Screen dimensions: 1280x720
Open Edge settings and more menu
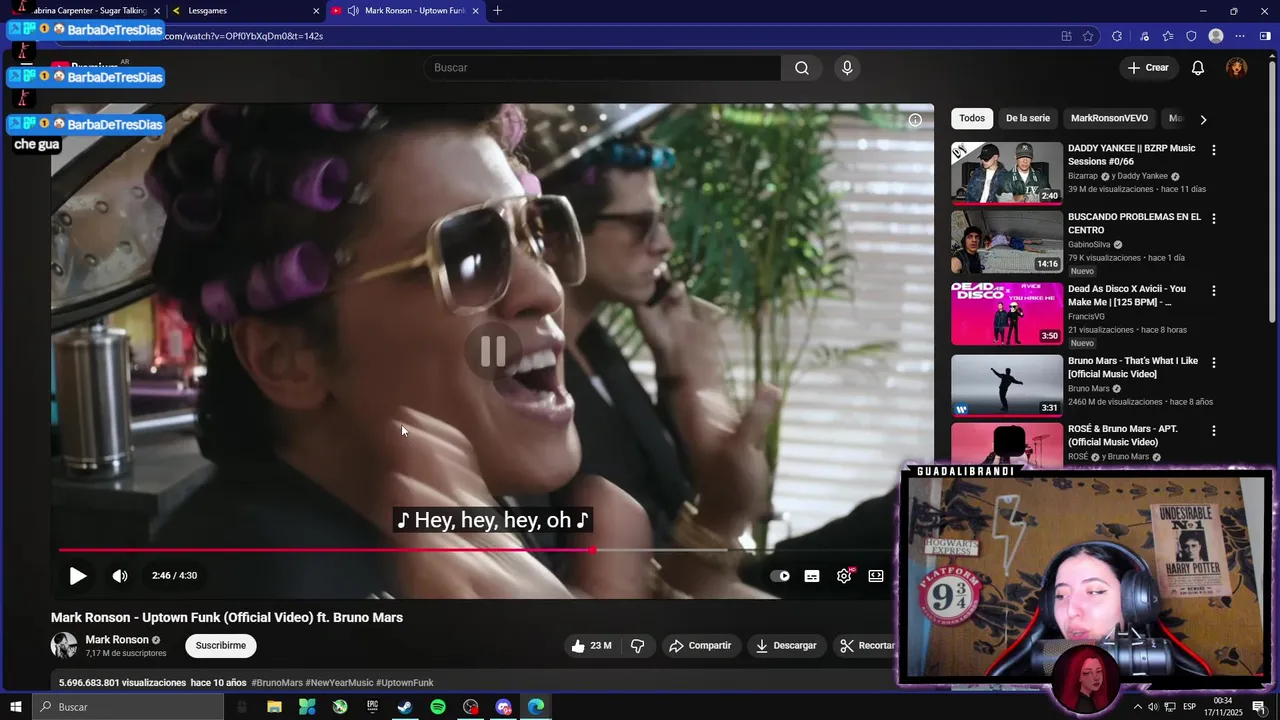1241,36
